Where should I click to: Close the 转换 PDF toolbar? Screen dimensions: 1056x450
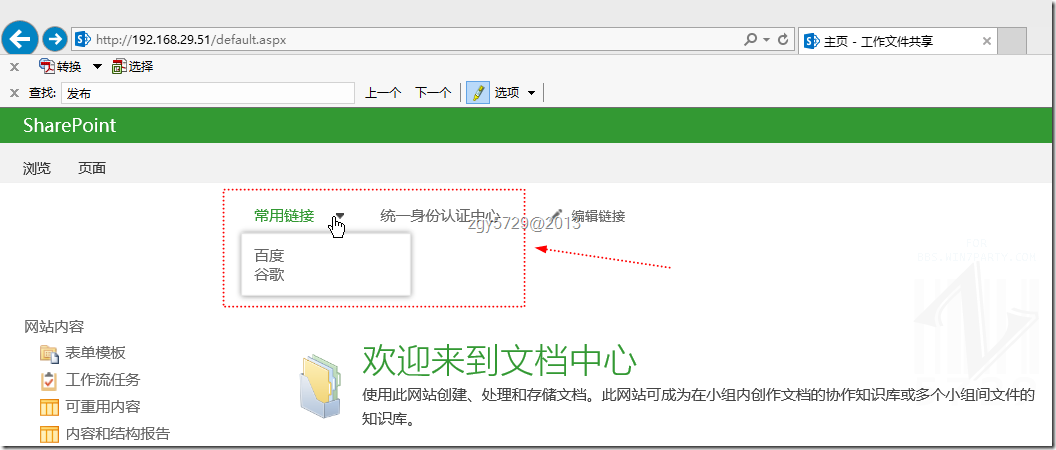[x=14, y=67]
